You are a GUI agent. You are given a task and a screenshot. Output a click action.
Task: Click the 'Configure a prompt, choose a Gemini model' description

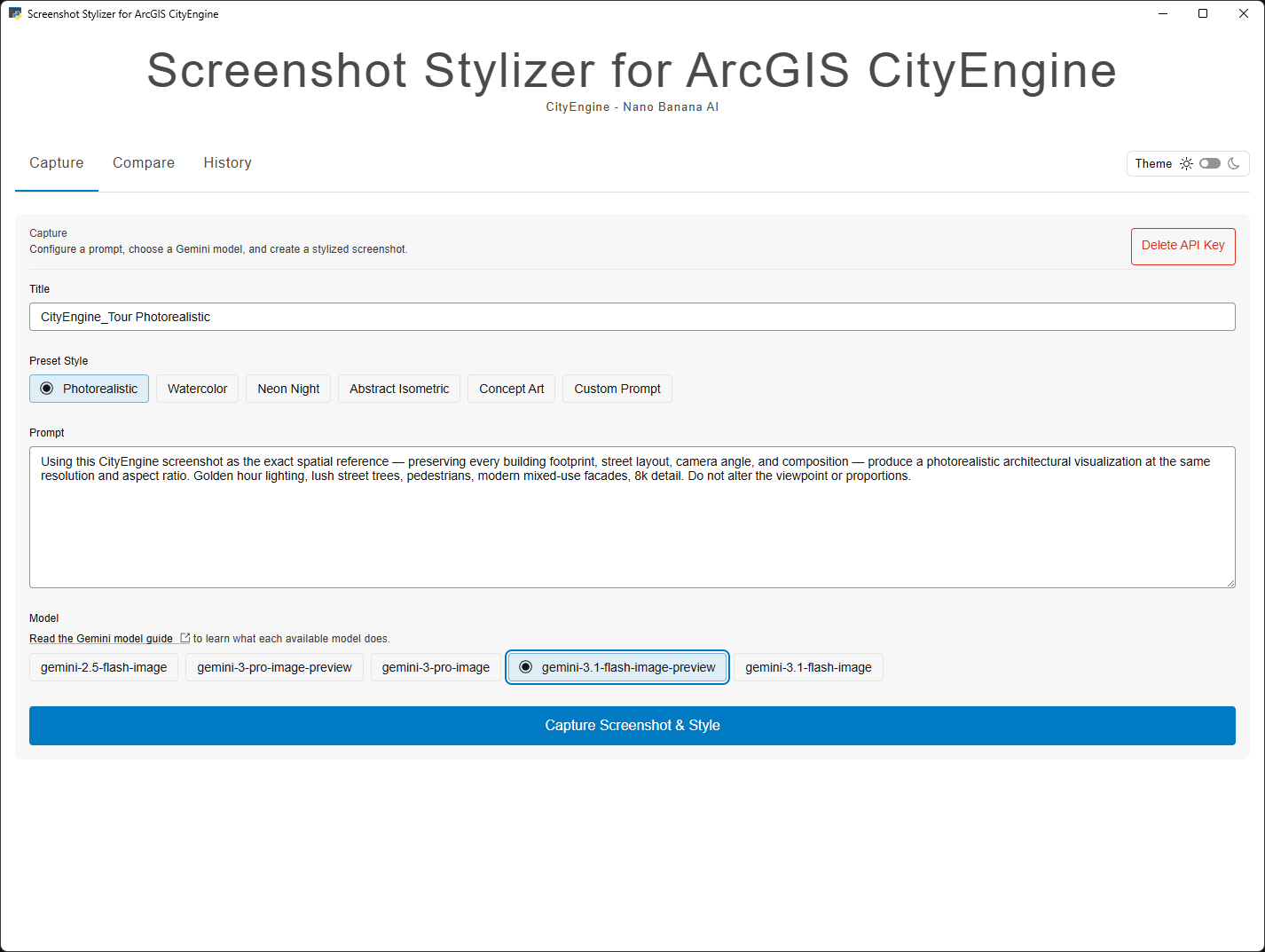pos(218,249)
